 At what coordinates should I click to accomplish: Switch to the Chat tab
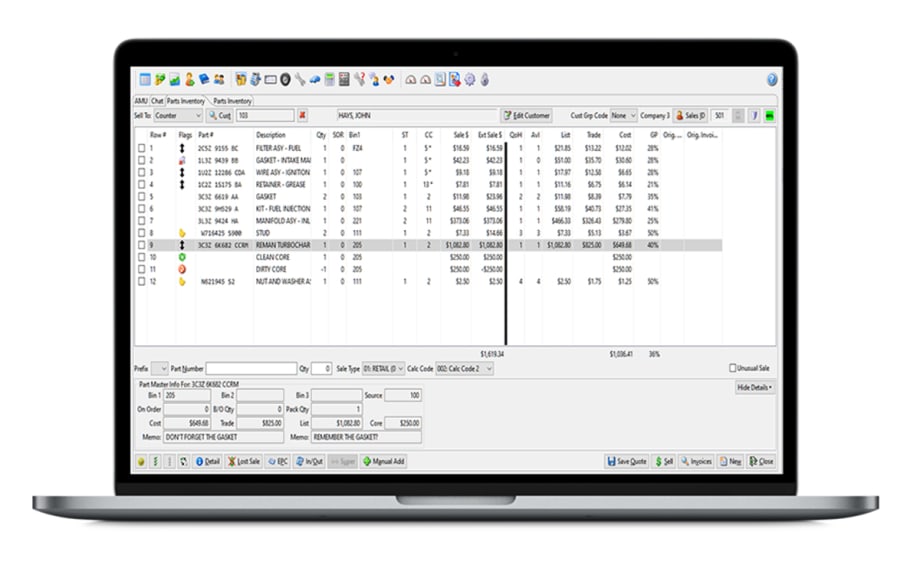click(x=157, y=101)
